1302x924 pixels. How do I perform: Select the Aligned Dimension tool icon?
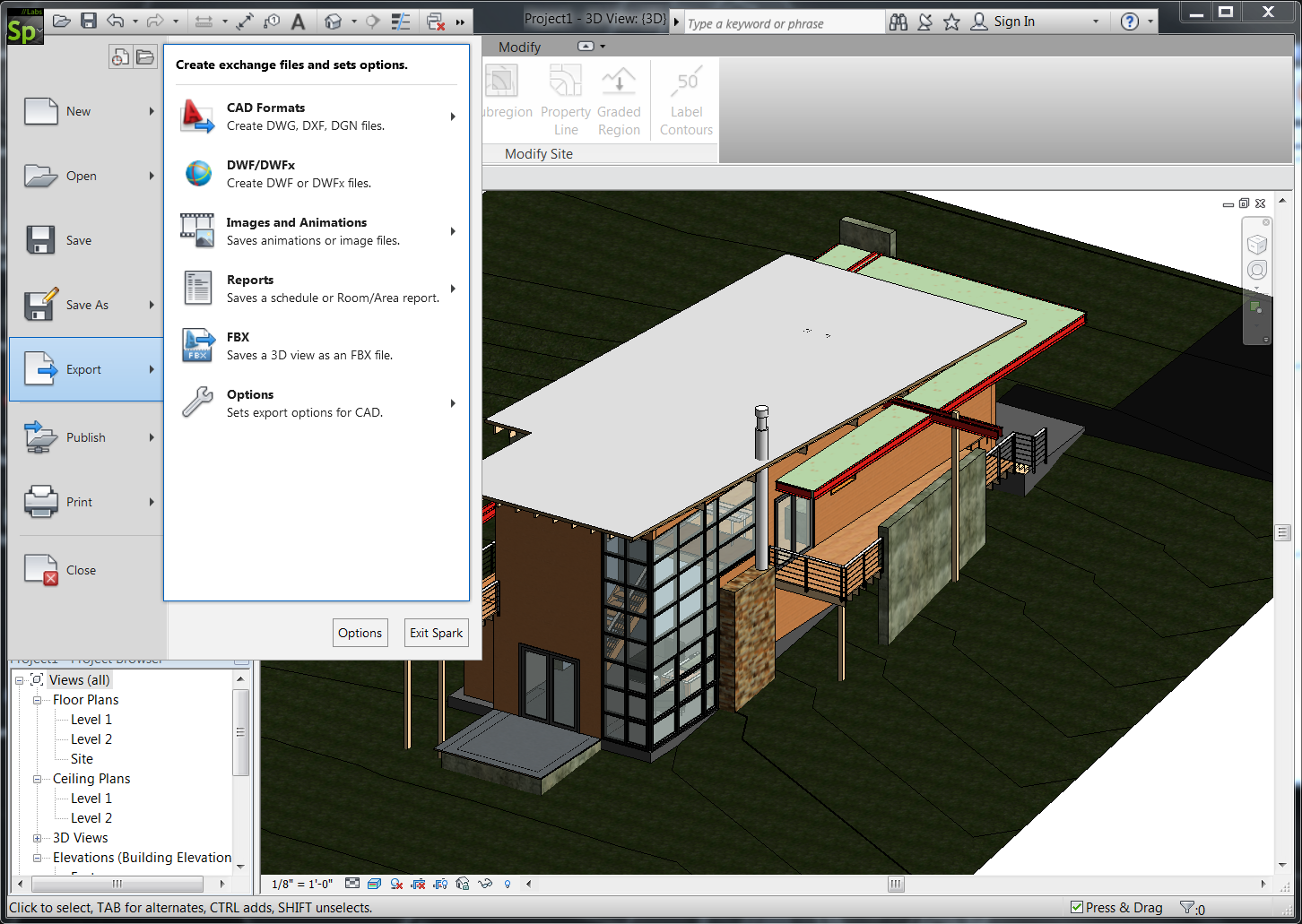pyautogui.click(x=244, y=21)
